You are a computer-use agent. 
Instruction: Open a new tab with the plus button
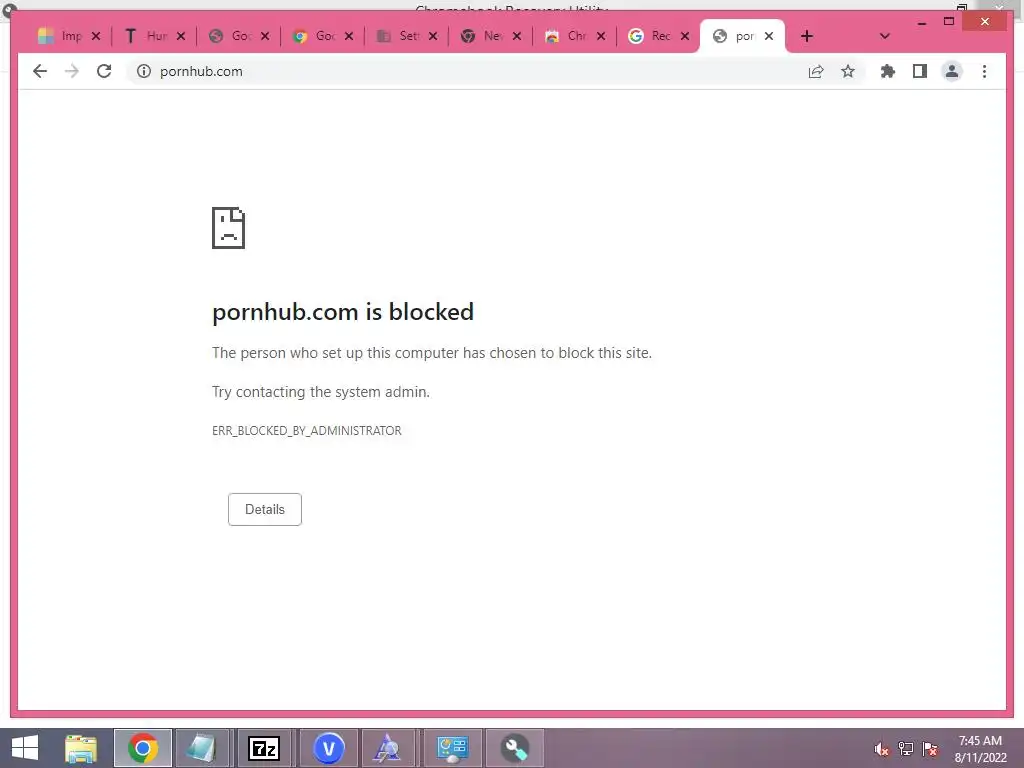pos(807,36)
